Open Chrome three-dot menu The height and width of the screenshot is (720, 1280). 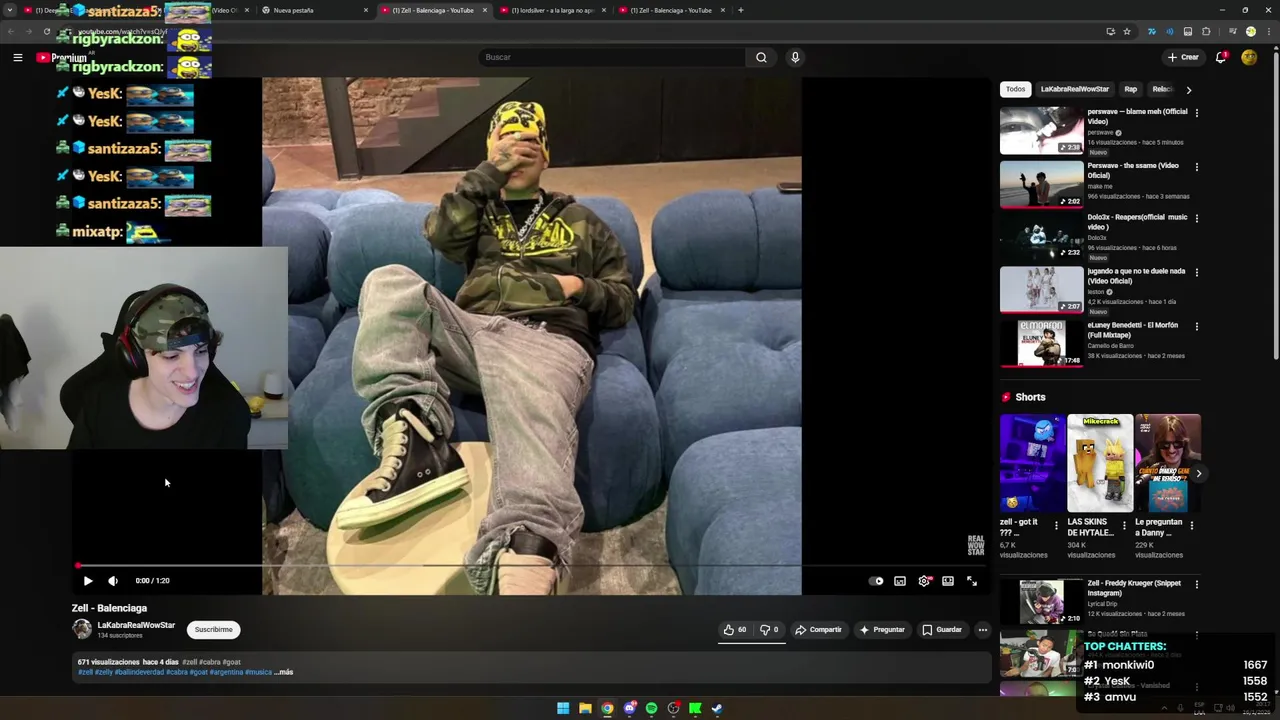point(1267,31)
